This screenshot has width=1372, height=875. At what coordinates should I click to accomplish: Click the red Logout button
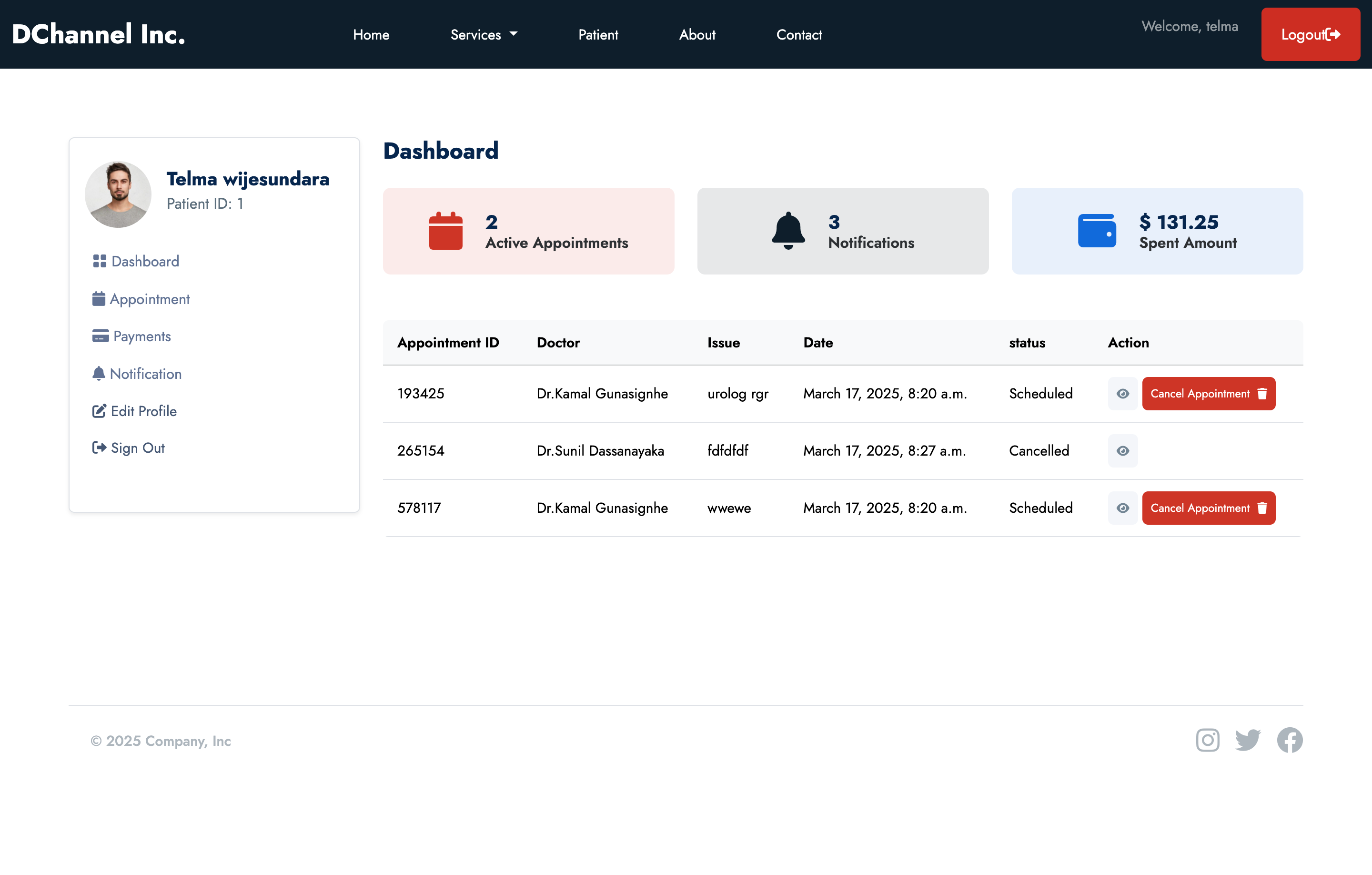[x=1310, y=35]
